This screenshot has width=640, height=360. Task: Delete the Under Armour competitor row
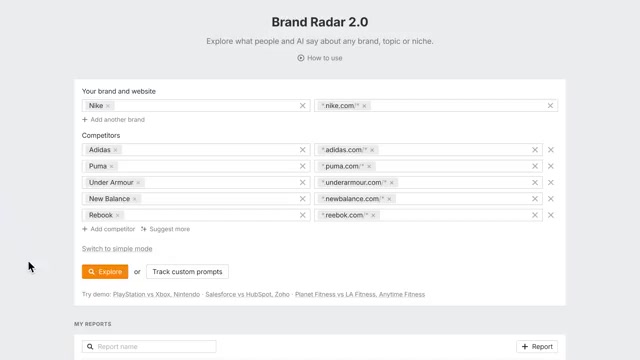tap(551, 182)
